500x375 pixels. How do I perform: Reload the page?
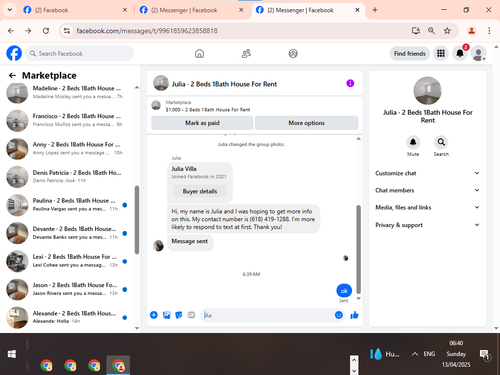46,31
